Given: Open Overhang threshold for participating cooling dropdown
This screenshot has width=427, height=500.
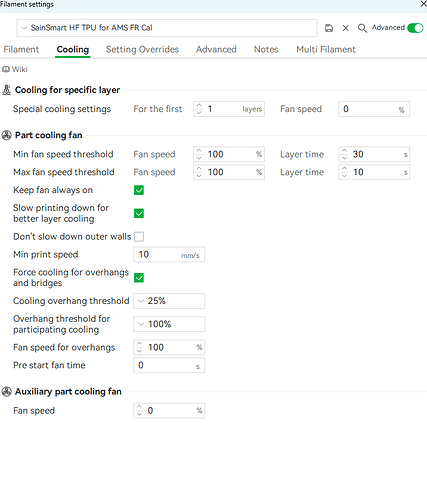Looking at the screenshot, I should pyautogui.click(x=169, y=324).
